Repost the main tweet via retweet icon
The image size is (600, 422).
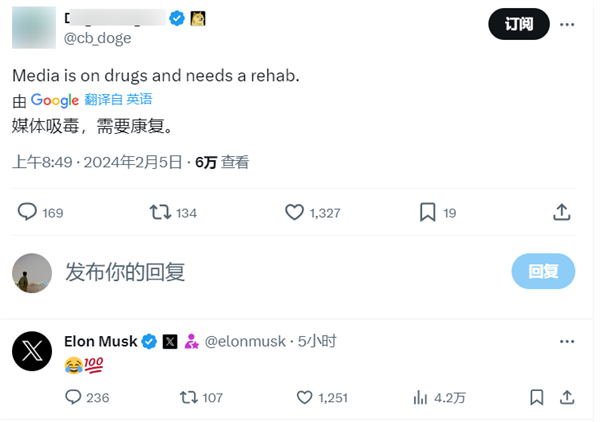click(159, 212)
